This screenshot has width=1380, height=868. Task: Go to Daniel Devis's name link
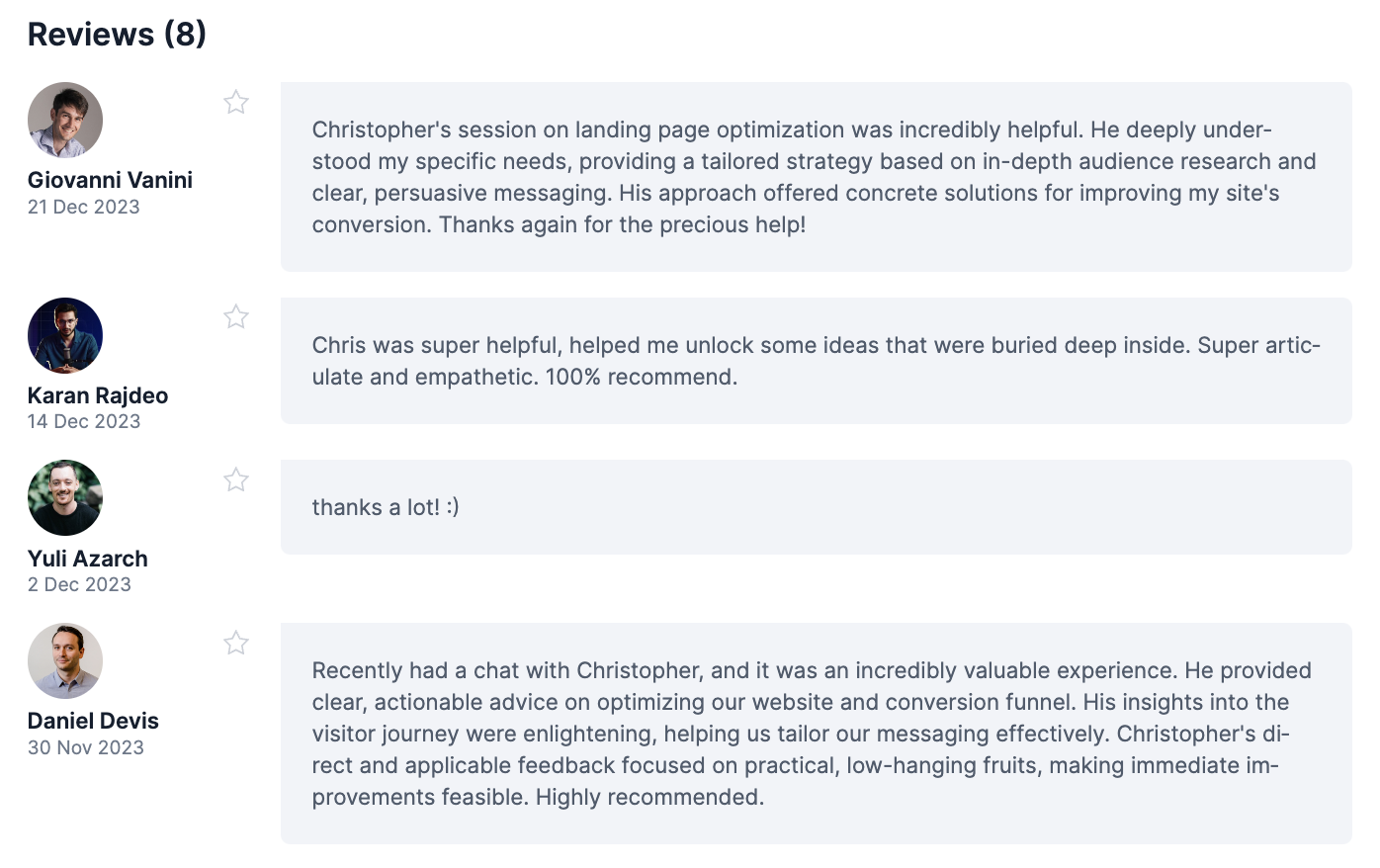coord(93,721)
